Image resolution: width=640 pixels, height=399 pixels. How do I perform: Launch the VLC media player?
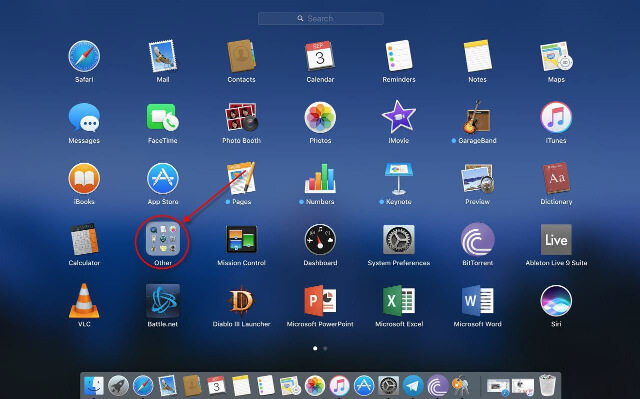tap(84, 301)
